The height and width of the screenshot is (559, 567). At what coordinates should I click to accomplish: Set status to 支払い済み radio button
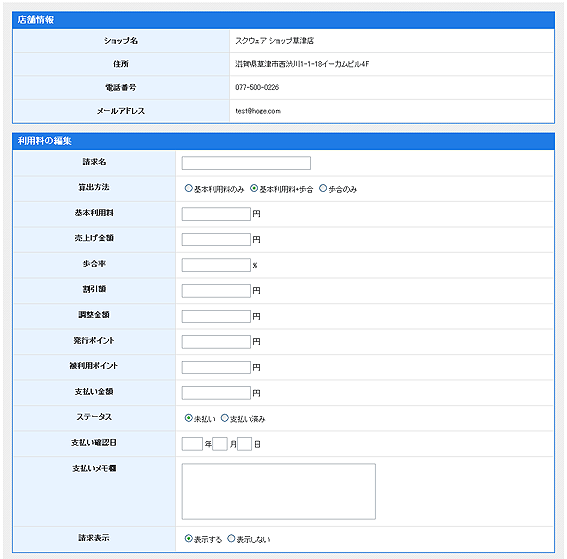[x=225, y=418]
